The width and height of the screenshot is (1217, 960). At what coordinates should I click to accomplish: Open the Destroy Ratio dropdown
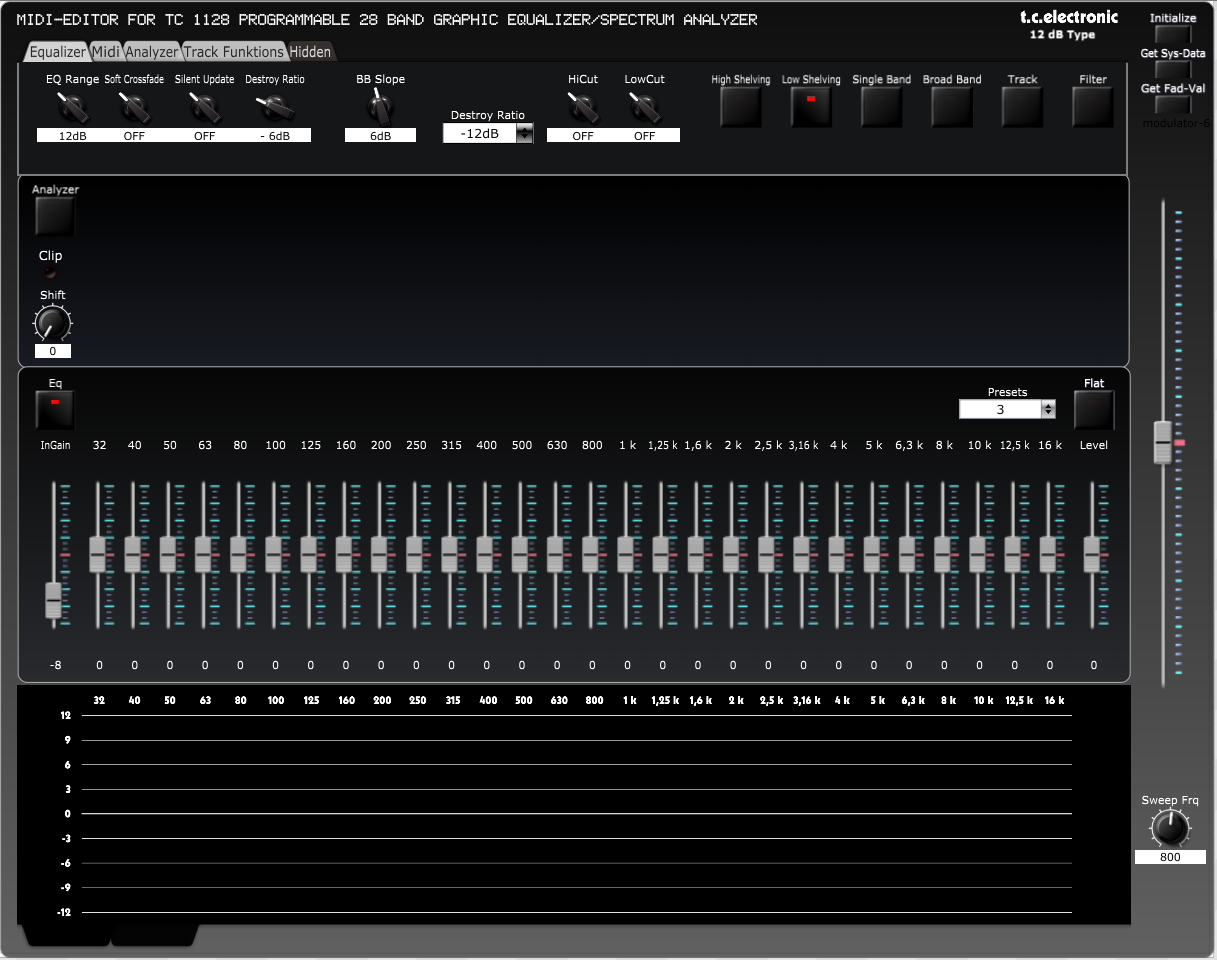[x=483, y=132]
